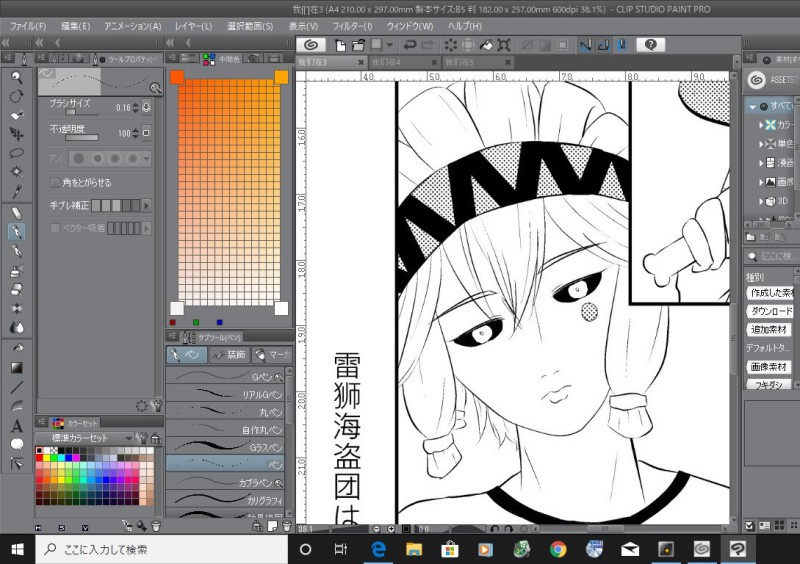Adjust the ブラシサイズ slider
Viewport: 800px width, 564px height.
coord(82,112)
